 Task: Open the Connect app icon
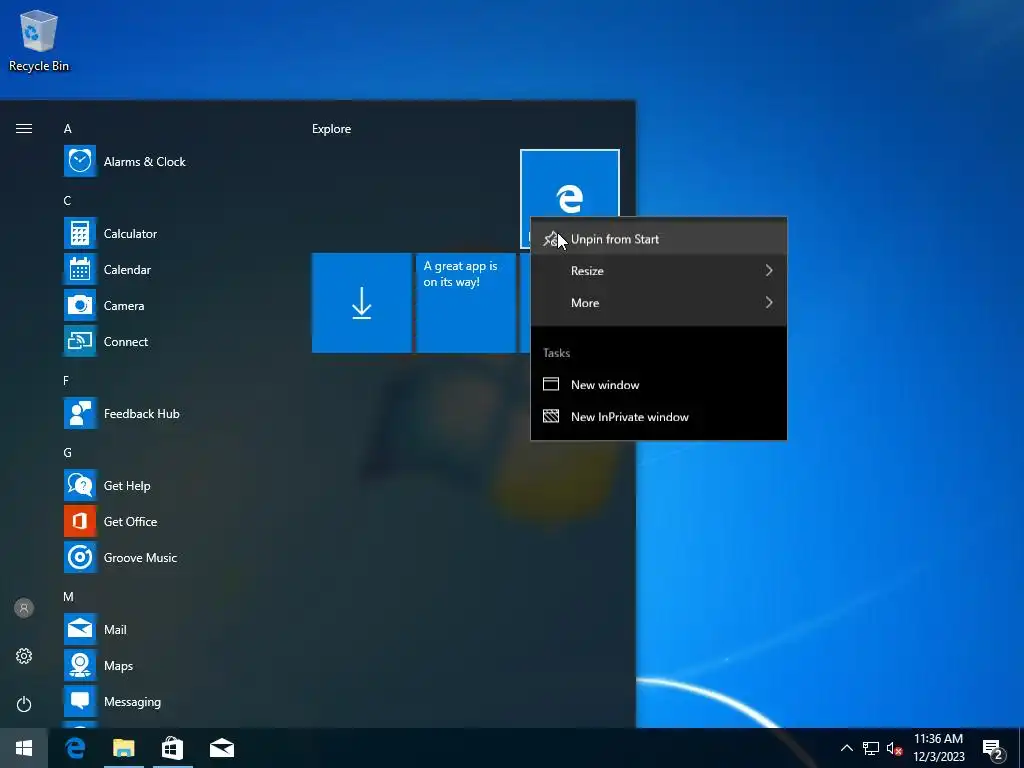coord(80,341)
